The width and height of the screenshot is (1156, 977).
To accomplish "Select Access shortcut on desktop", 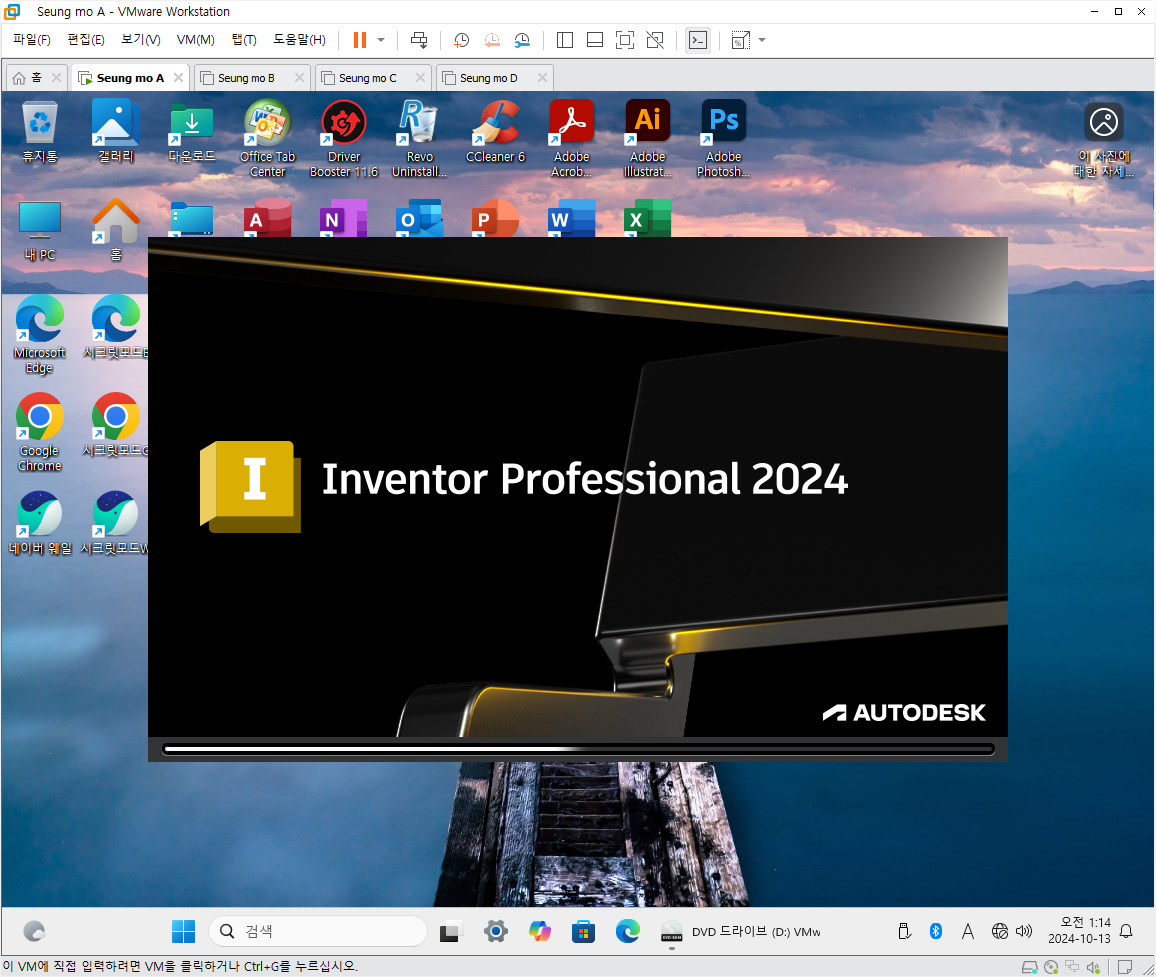I will click(x=267, y=218).
